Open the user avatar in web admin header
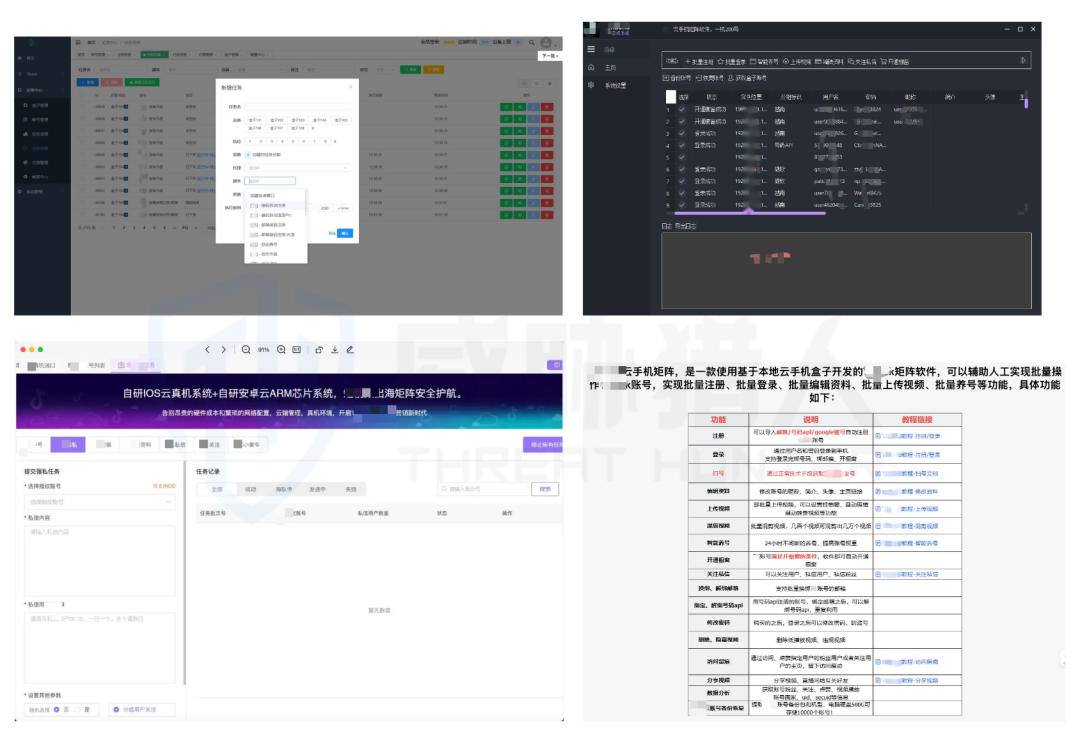 (546, 43)
